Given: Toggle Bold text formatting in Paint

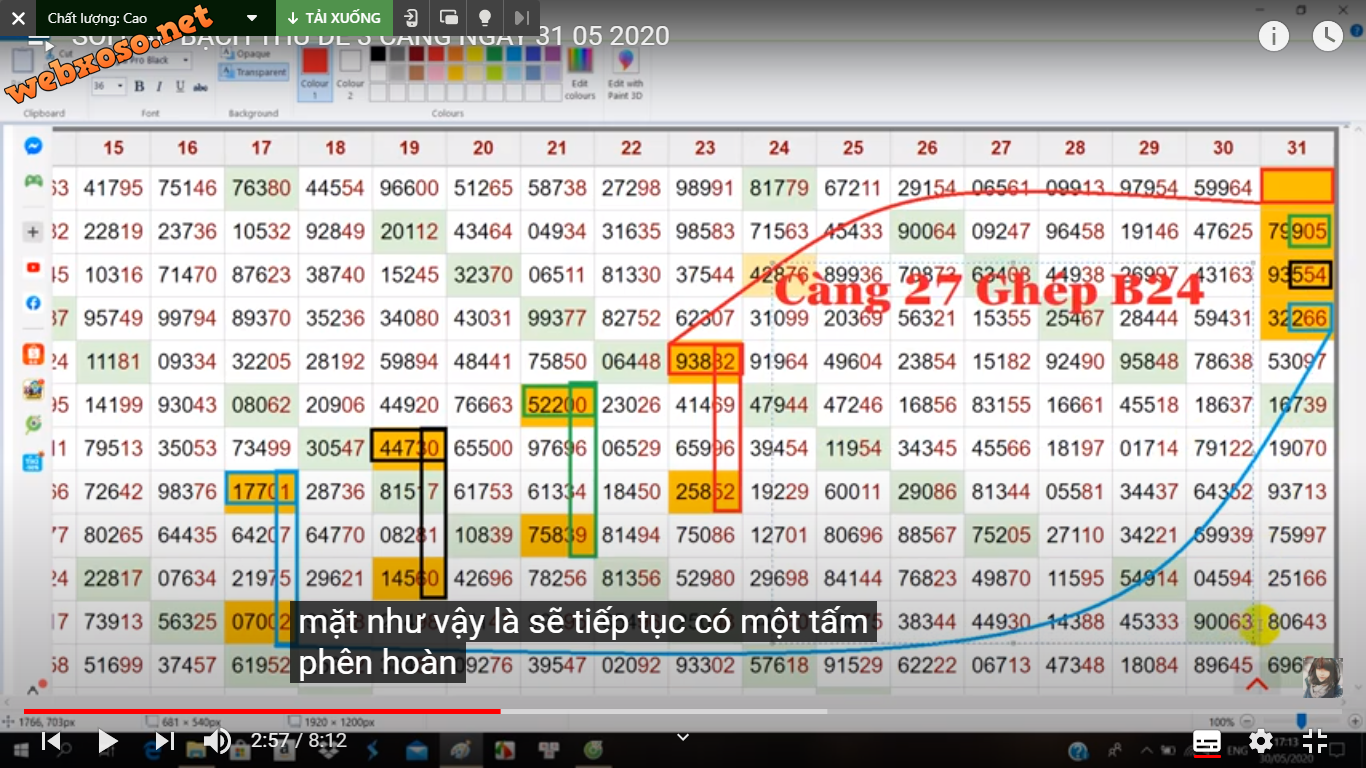Looking at the screenshot, I should point(139,87).
